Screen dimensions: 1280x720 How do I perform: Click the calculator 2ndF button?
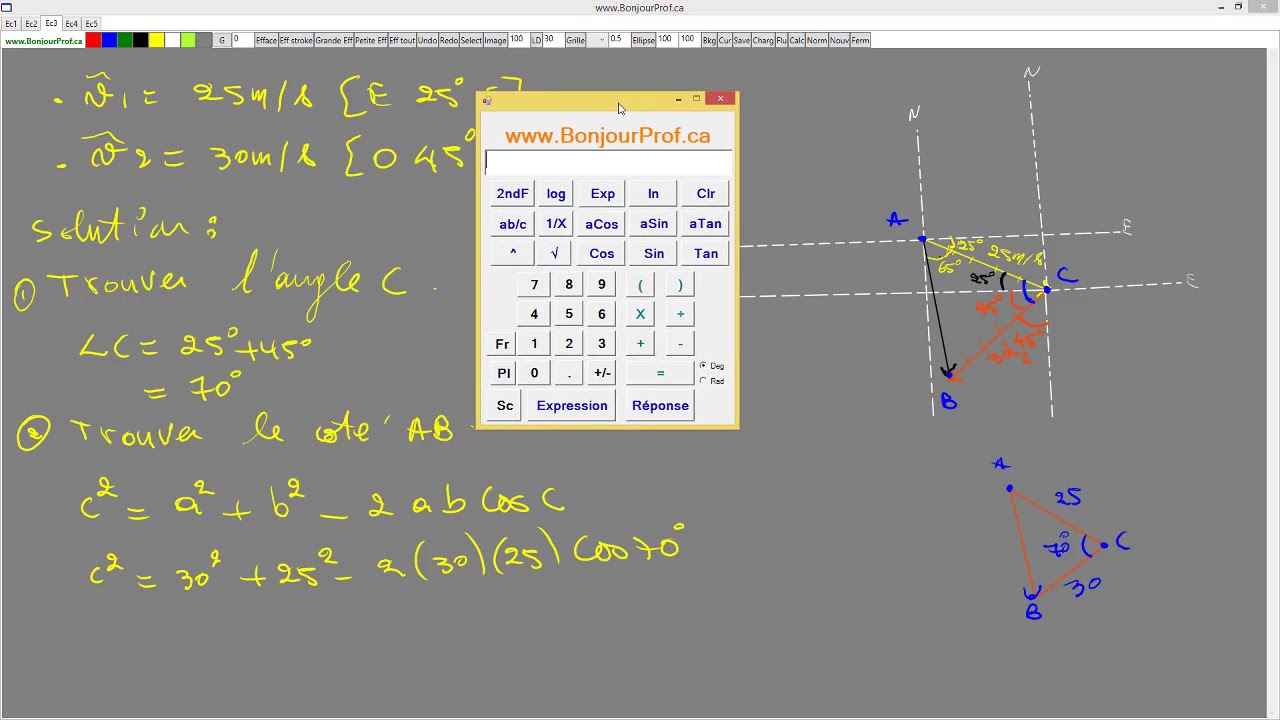coord(512,194)
